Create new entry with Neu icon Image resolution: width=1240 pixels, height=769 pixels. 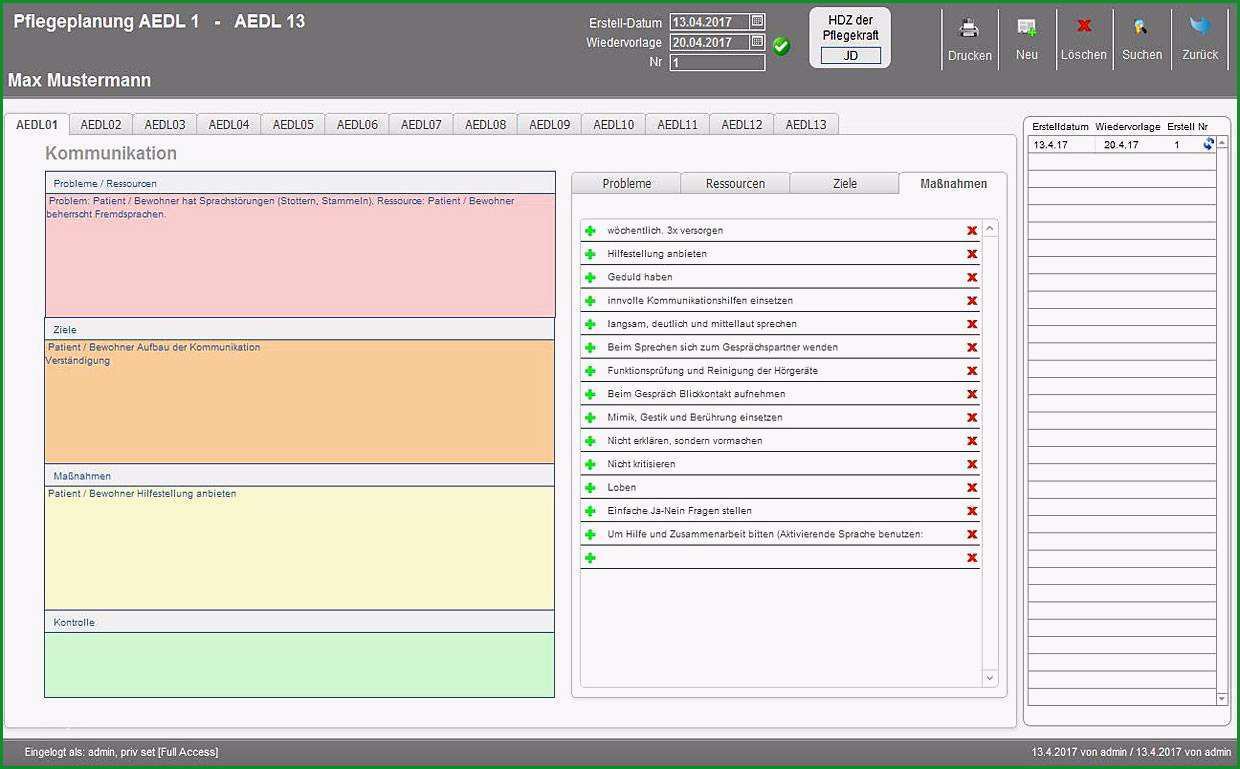(1026, 28)
